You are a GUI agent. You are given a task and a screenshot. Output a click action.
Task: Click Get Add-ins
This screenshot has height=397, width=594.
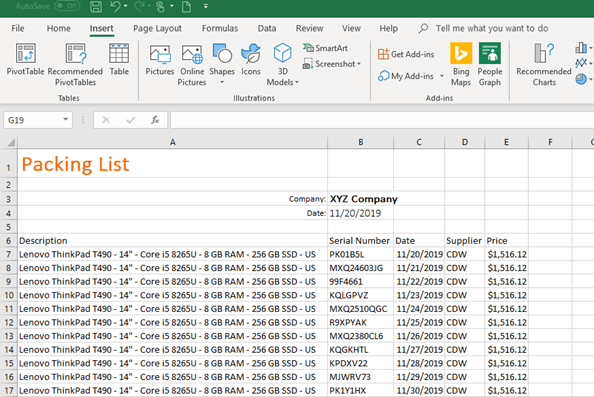point(406,54)
